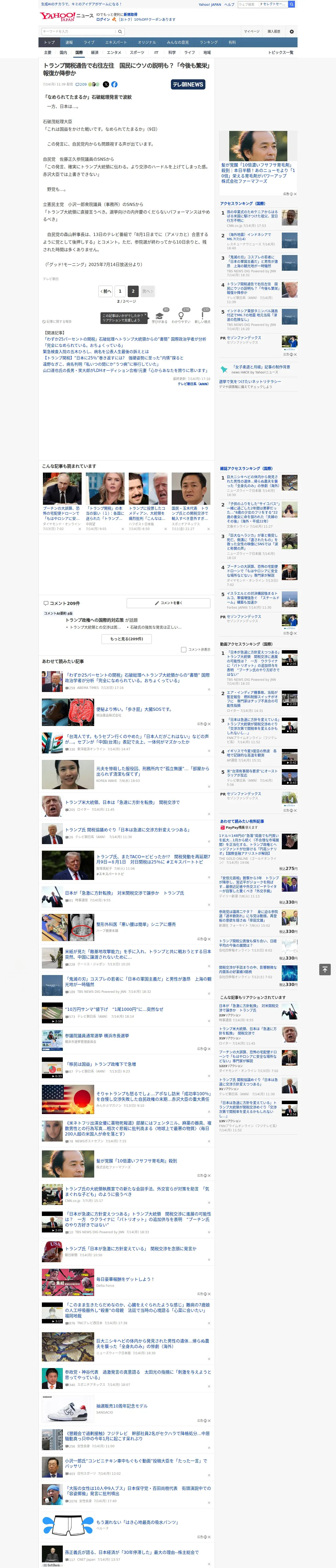Select the エンタメ category

[x=114, y=52]
